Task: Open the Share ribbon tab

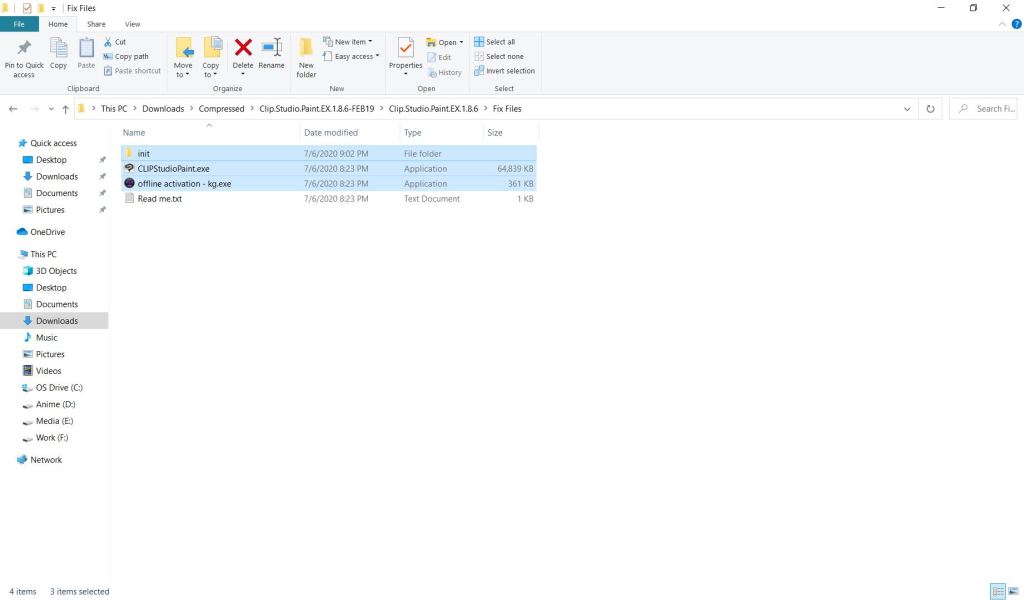Action: (x=96, y=24)
